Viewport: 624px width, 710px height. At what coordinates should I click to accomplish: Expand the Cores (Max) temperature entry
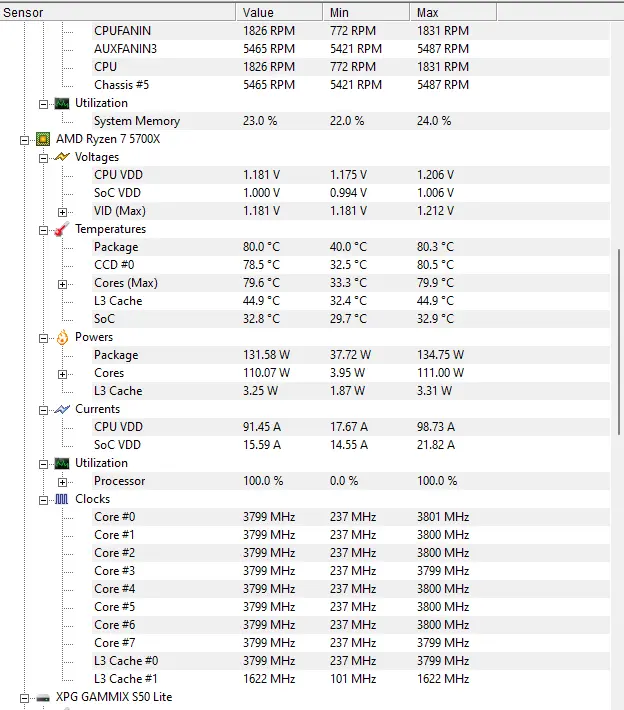pyautogui.click(x=62, y=284)
